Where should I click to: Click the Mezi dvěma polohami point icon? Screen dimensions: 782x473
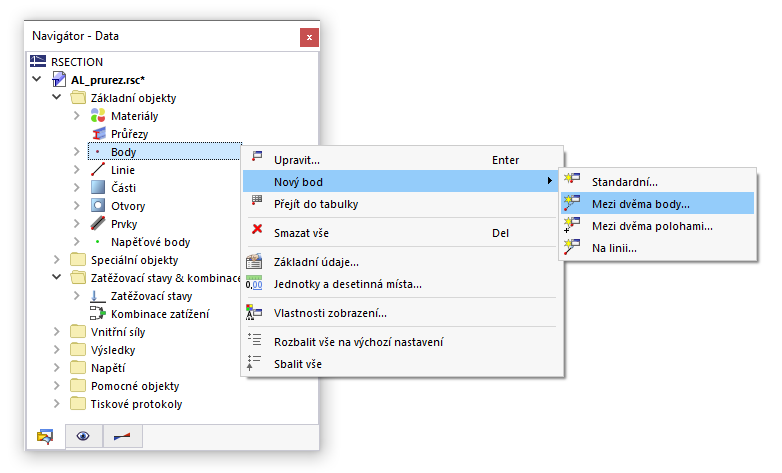tap(572, 225)
